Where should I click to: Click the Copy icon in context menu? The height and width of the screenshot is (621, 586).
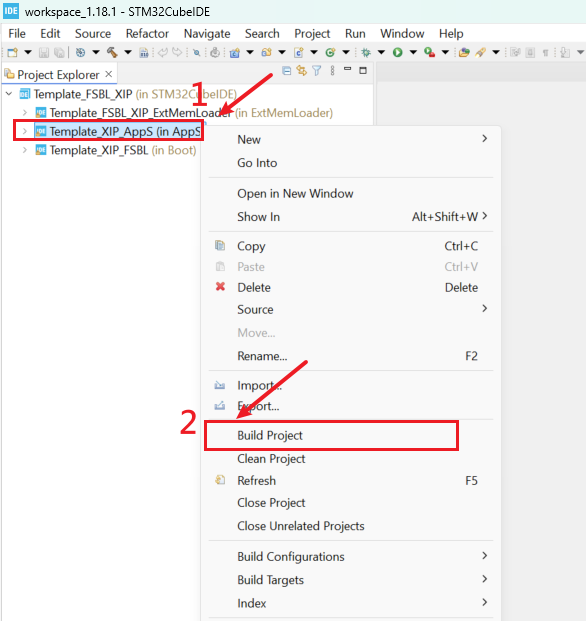[x=220, y=246]
